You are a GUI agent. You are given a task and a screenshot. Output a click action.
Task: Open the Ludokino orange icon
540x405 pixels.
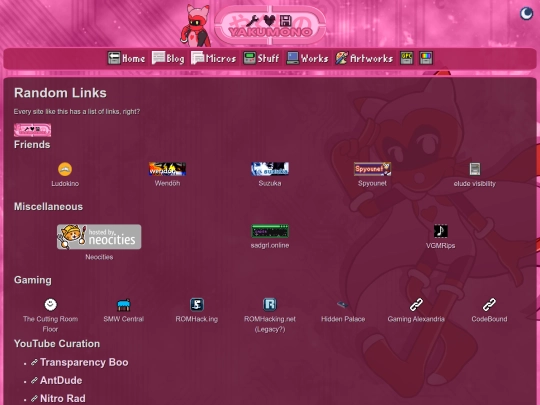click(x=65, y=169)
